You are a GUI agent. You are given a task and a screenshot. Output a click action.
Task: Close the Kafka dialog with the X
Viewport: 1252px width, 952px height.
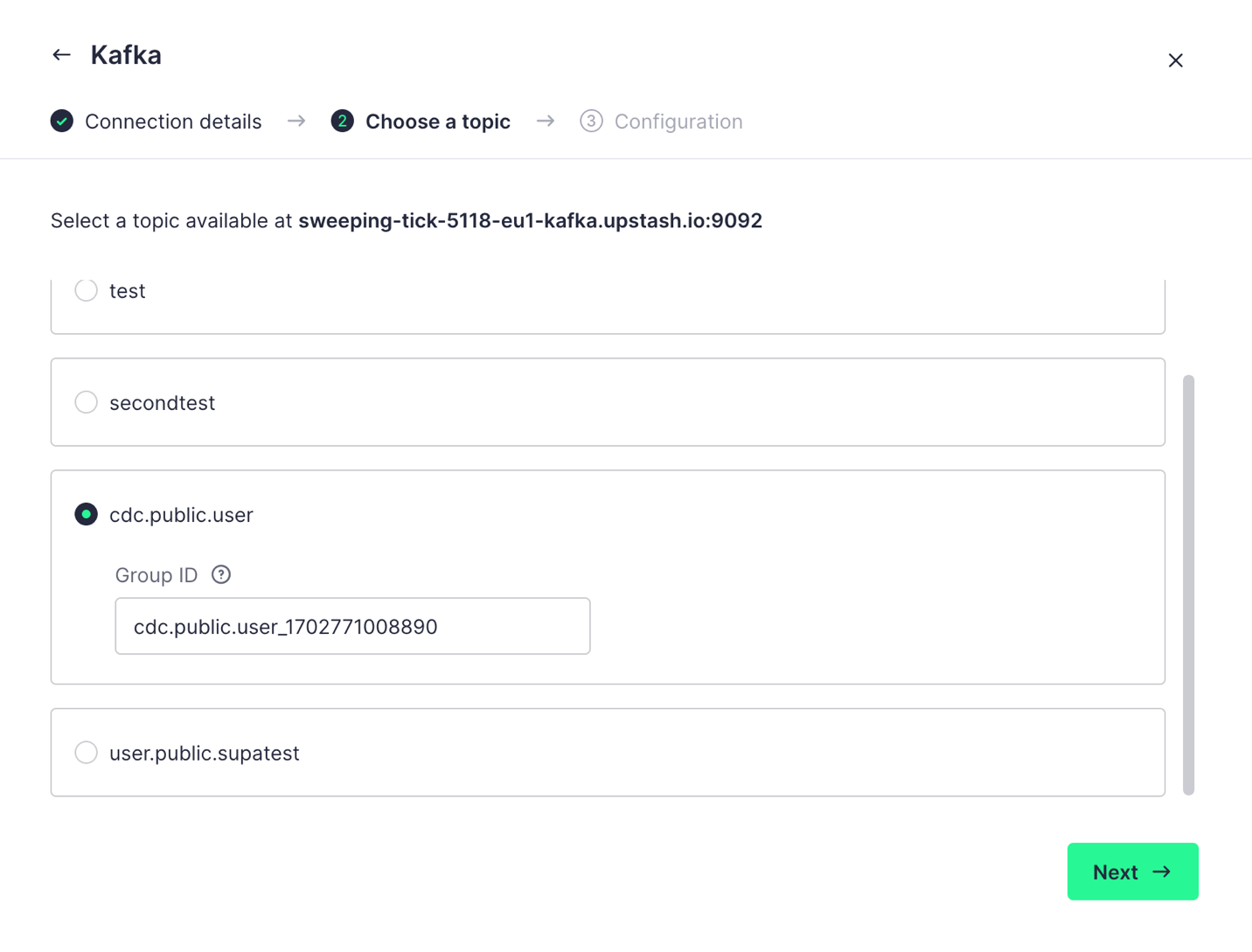[x=1175, y=60]
